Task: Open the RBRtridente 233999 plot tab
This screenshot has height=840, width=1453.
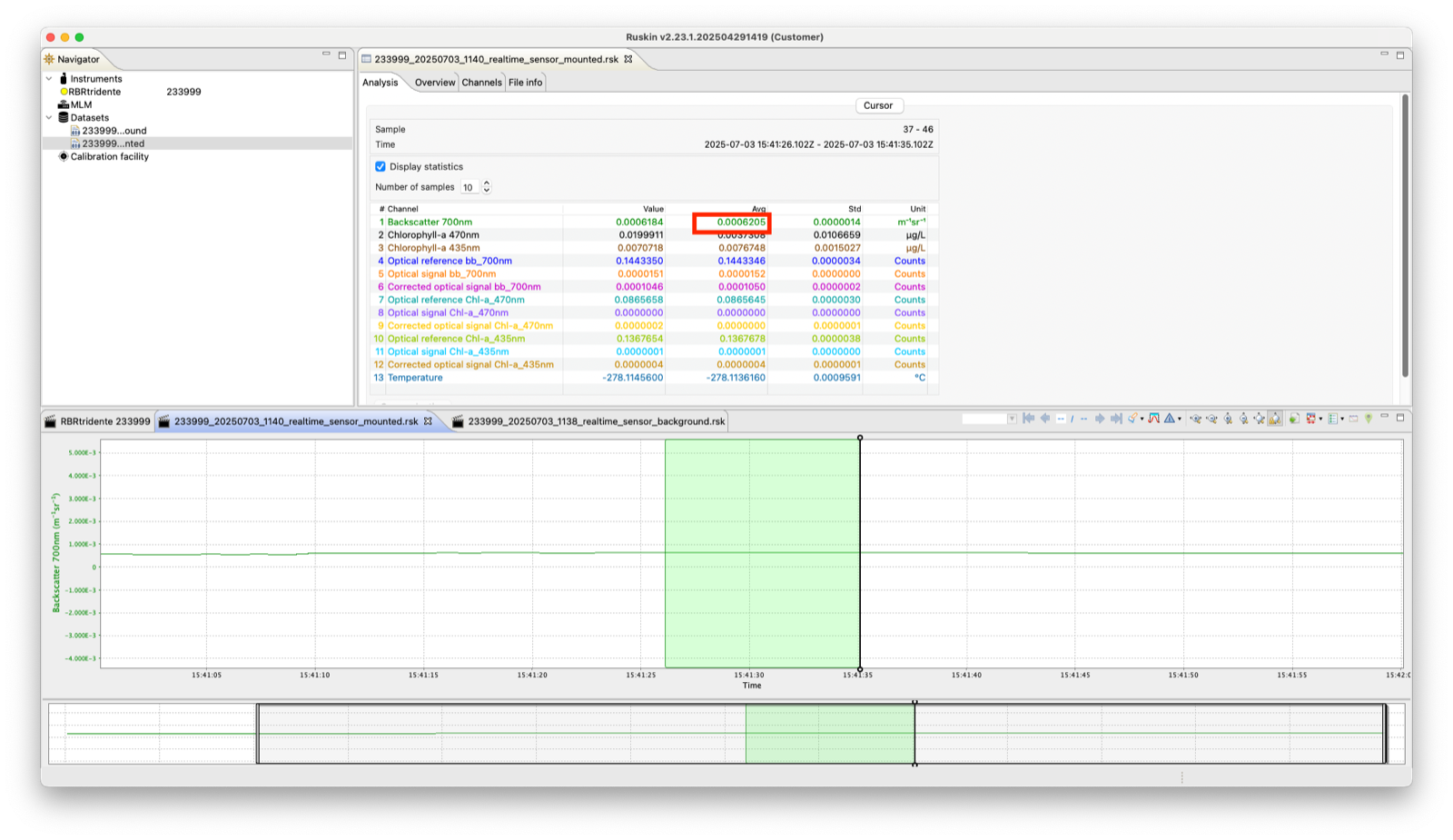Action: (98, 421)
